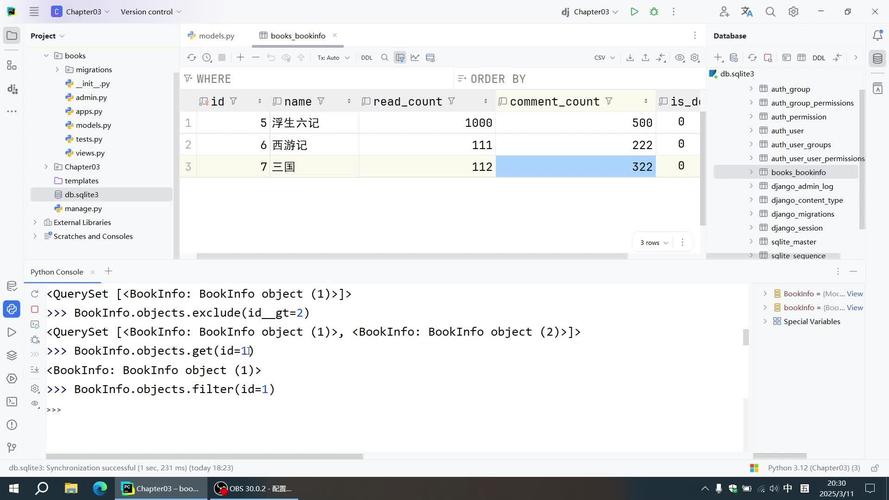Open the Tx: Auto transaction mode dropdown
Screen dimensions: 889x500
click(x=333, y=58)
